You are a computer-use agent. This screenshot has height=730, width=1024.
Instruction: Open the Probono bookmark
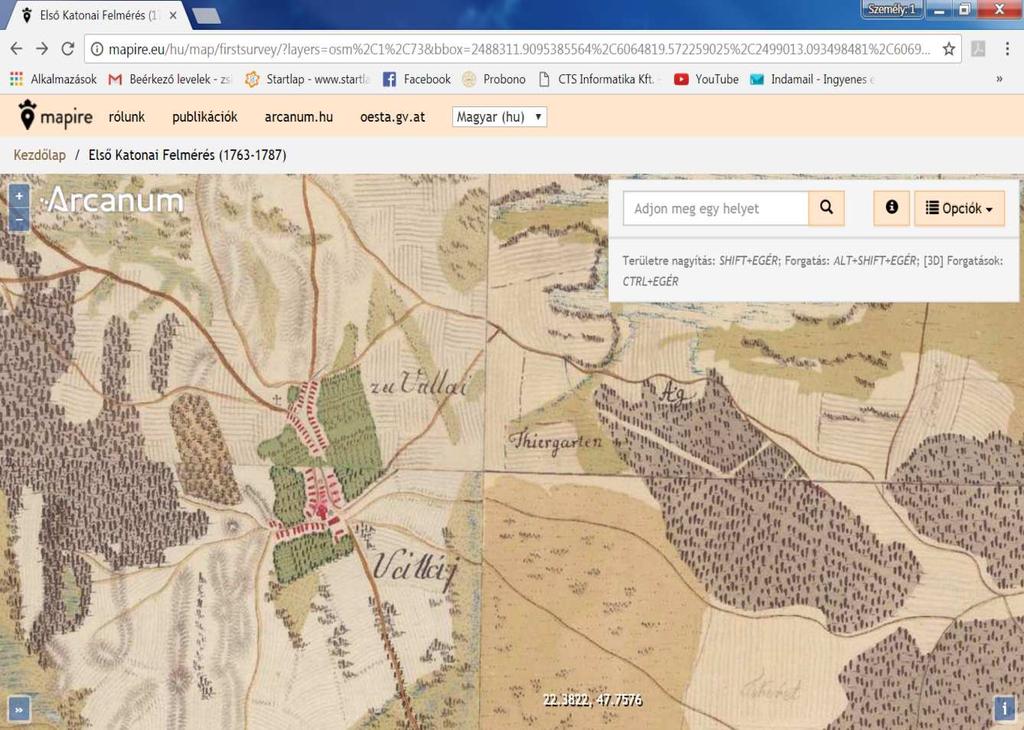(x=494, y=79)
